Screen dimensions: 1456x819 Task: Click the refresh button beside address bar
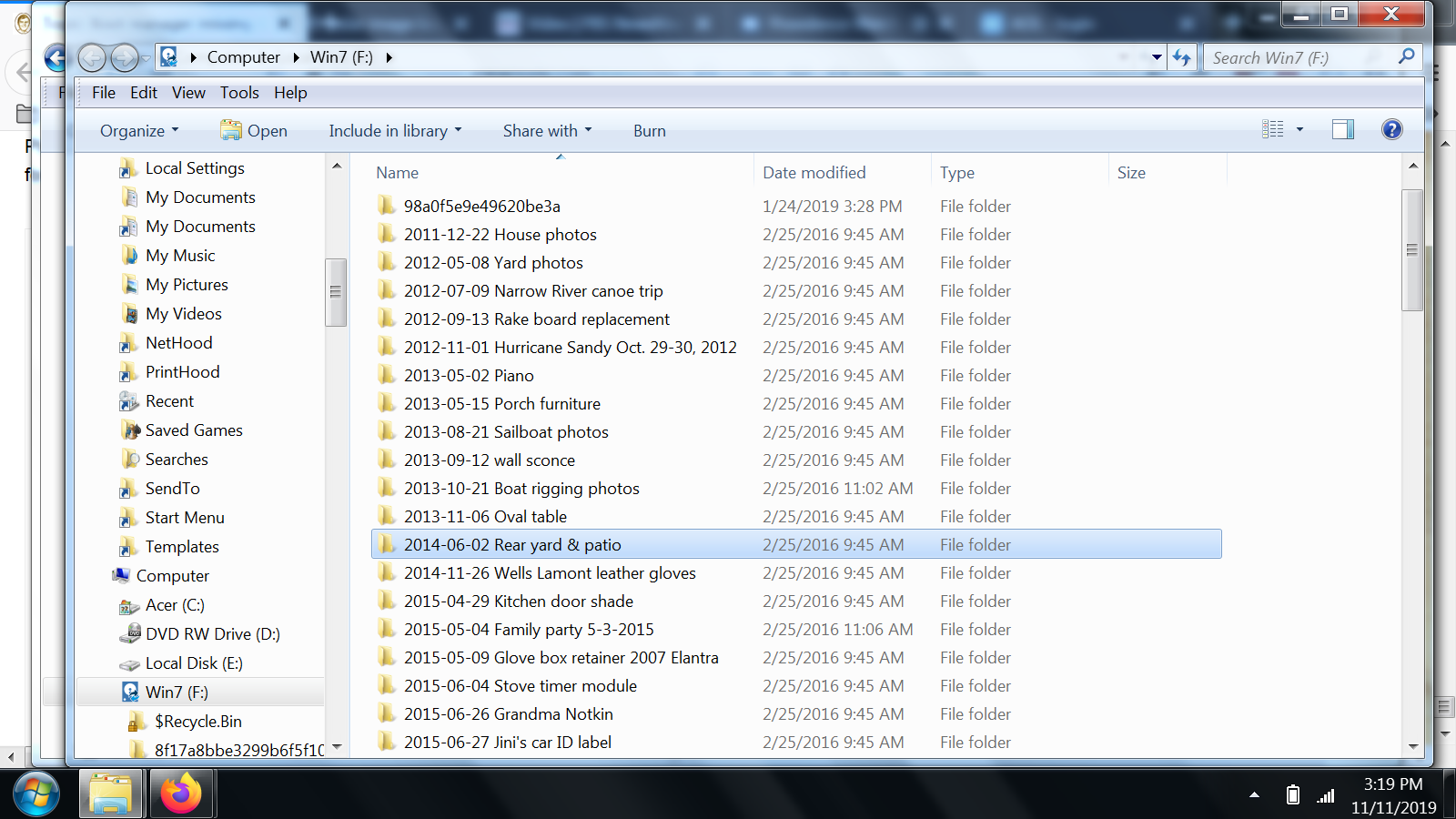[1181, 57]
